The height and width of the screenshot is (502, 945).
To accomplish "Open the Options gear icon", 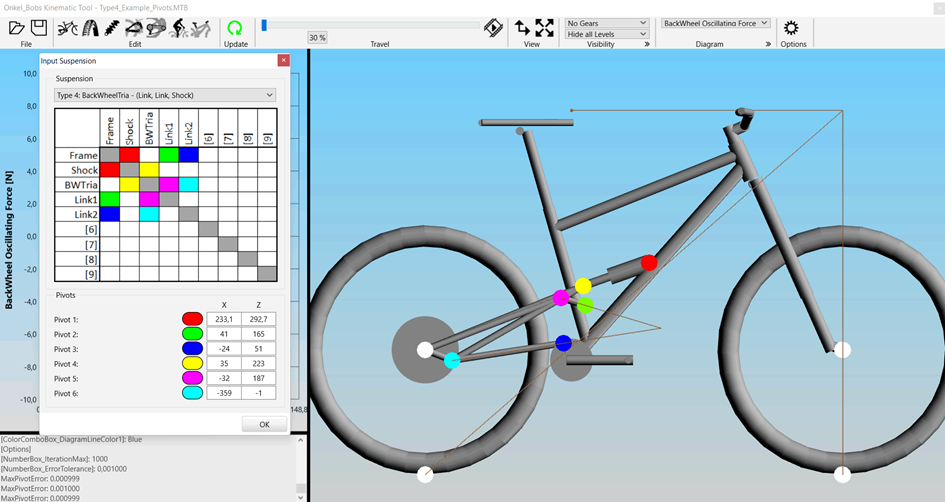I will click(x=791, y=28).
